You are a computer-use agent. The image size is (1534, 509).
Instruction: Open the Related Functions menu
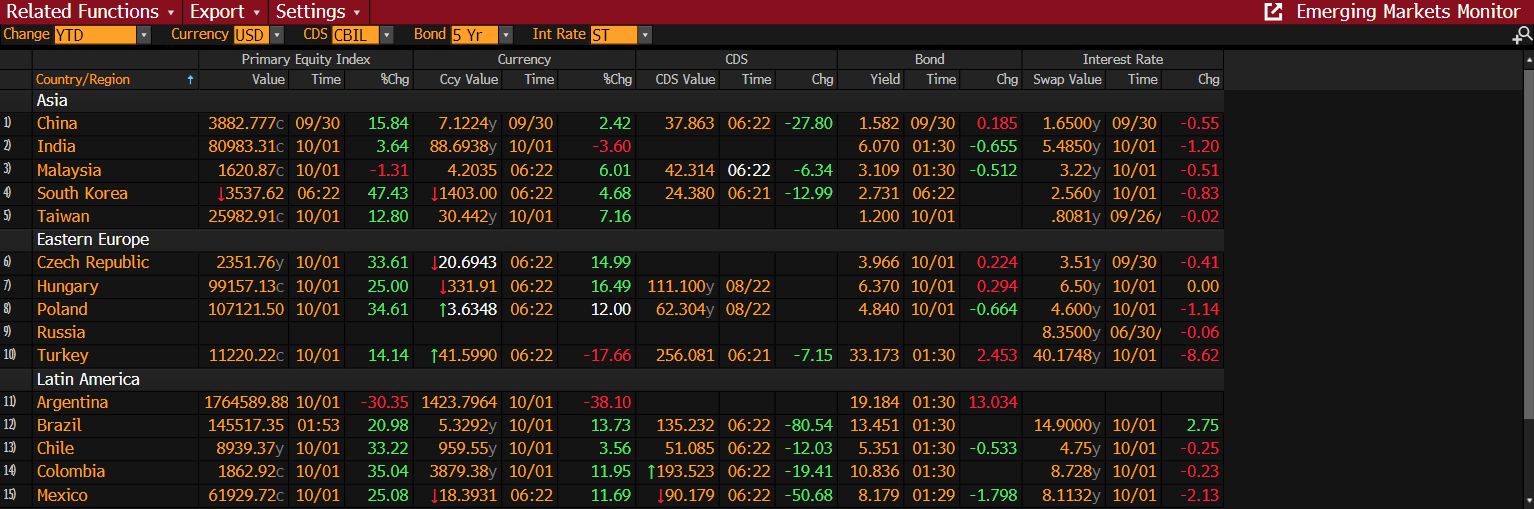[x=91, y=12]
